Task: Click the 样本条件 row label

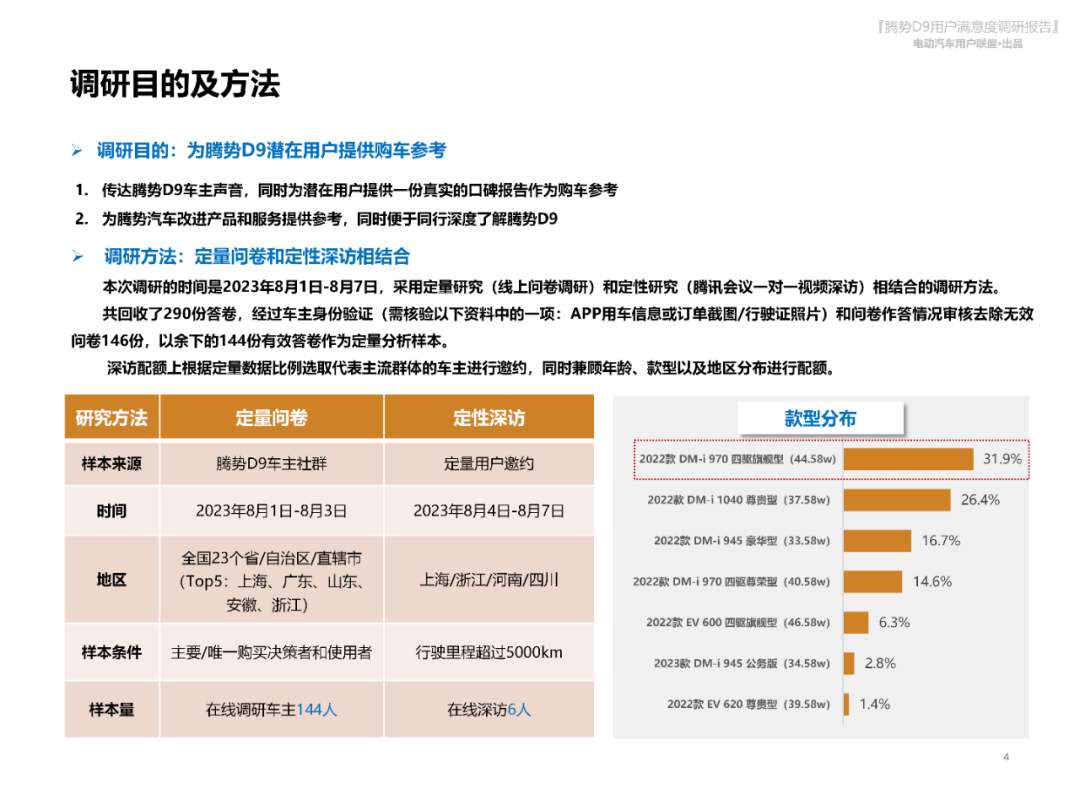Action: coord(111,651)
